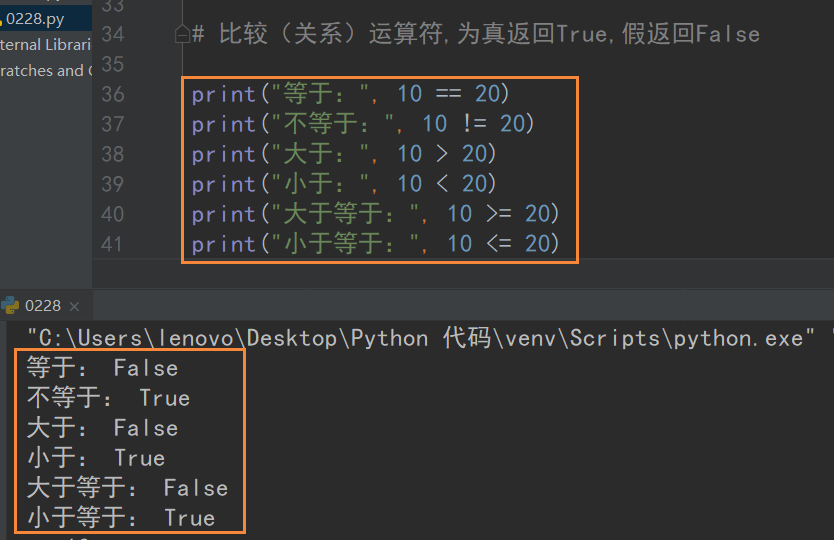Image resolution: width=834 pixels, height=540 pixels.
Task: Click console output '大于: False'
Action: (103, 428)
